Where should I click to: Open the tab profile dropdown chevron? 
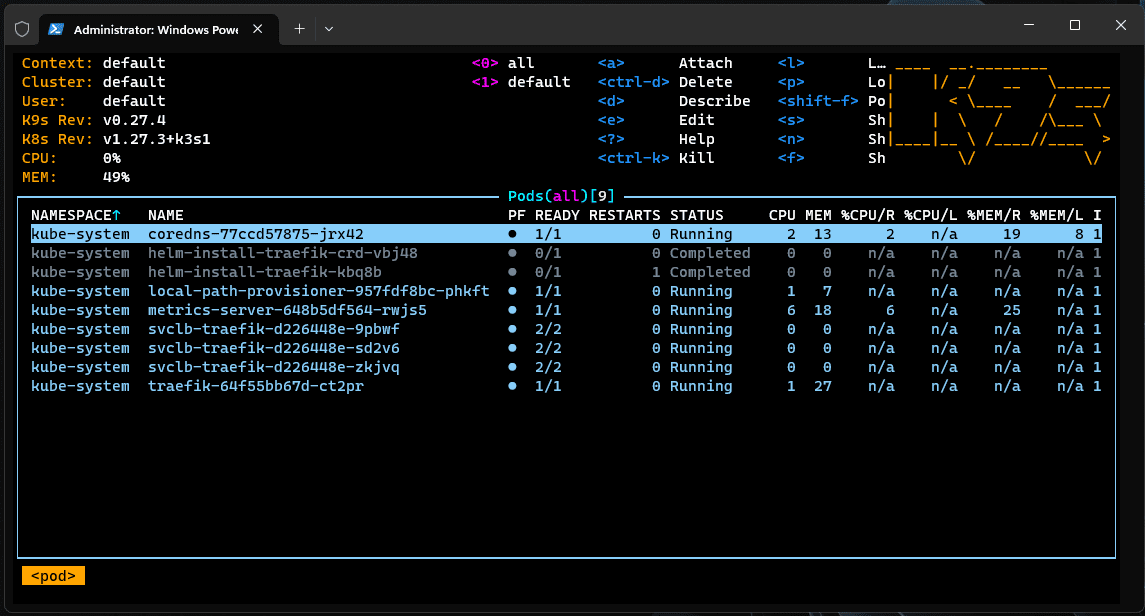click(x=329, y=29)
